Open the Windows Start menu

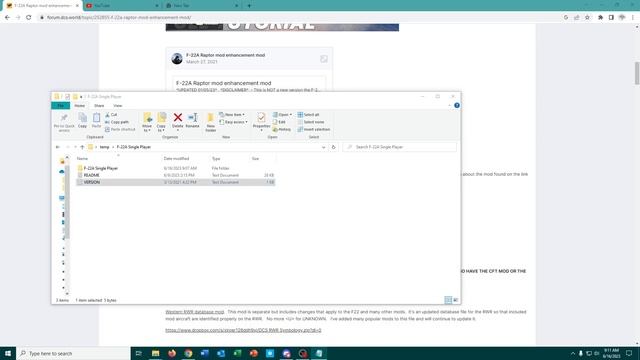(8, 353)
